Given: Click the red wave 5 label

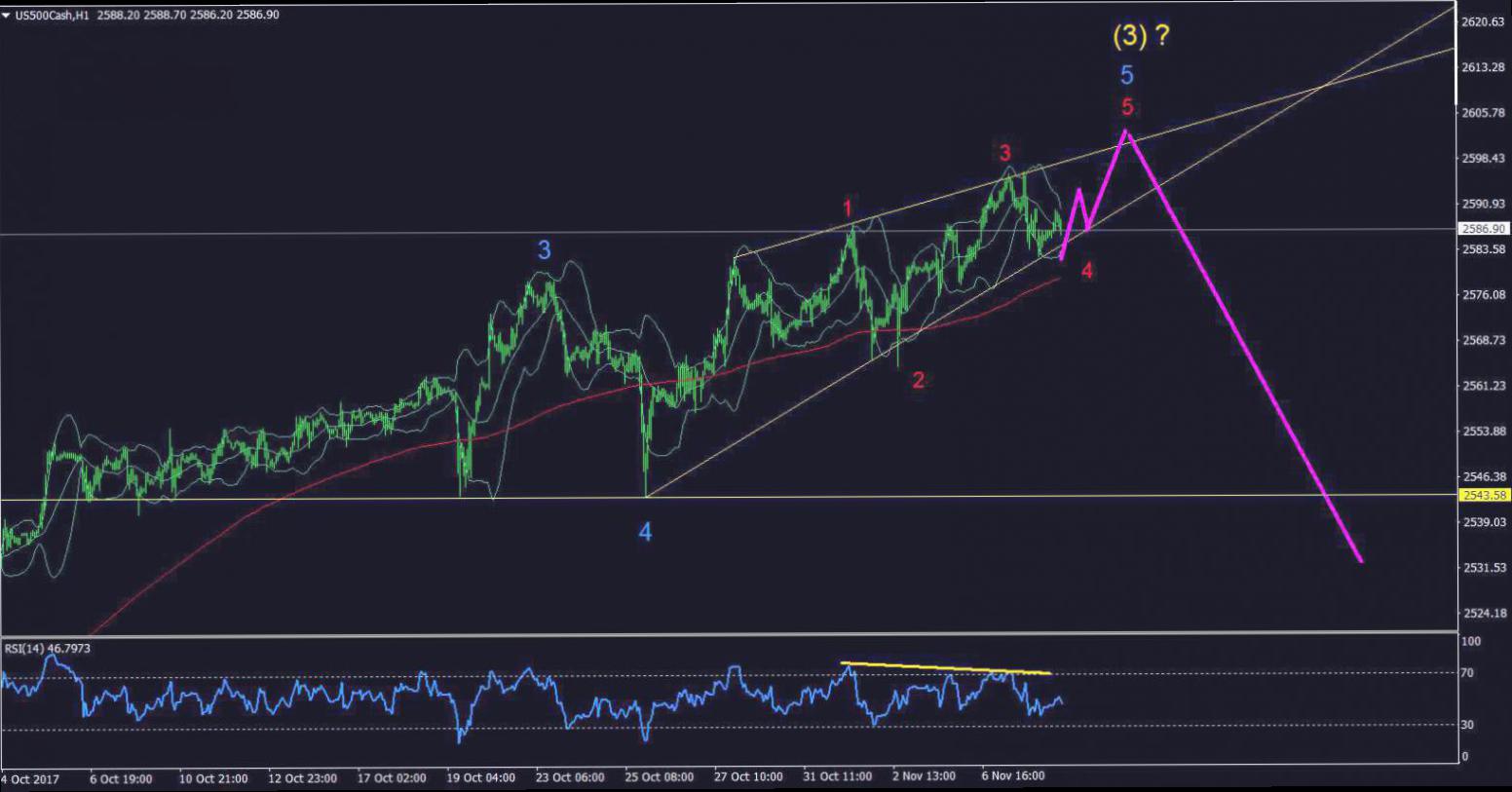Looking at the screenshot, I should 1127,107.
